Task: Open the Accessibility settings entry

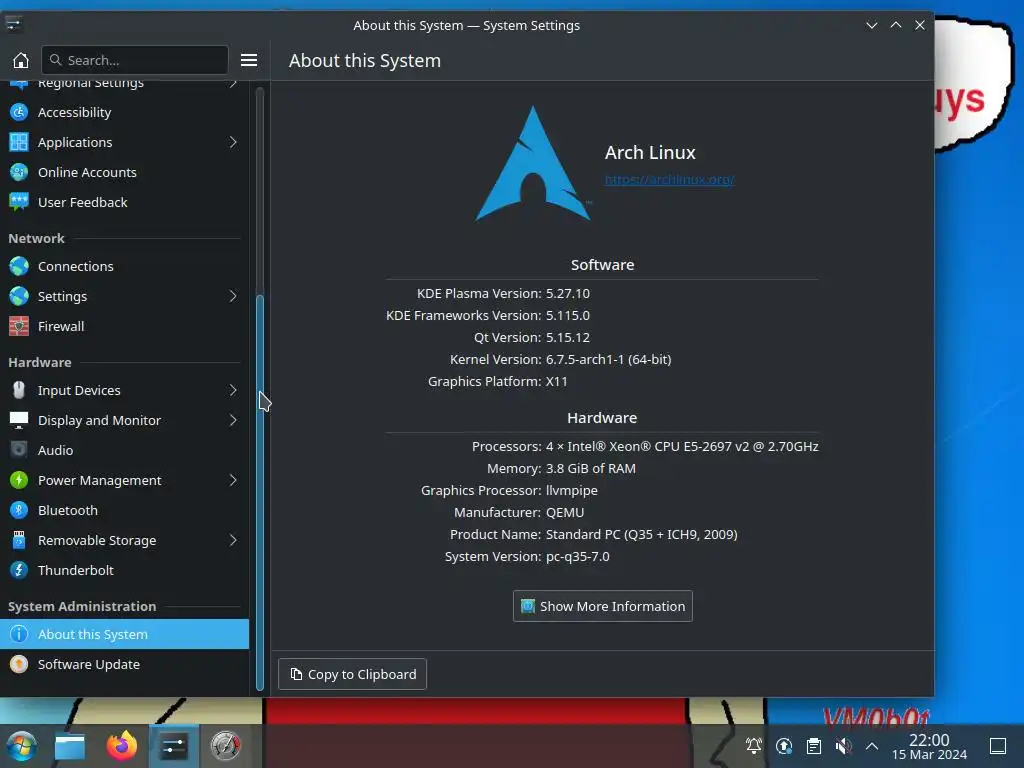Action: (x=124, y=112)
